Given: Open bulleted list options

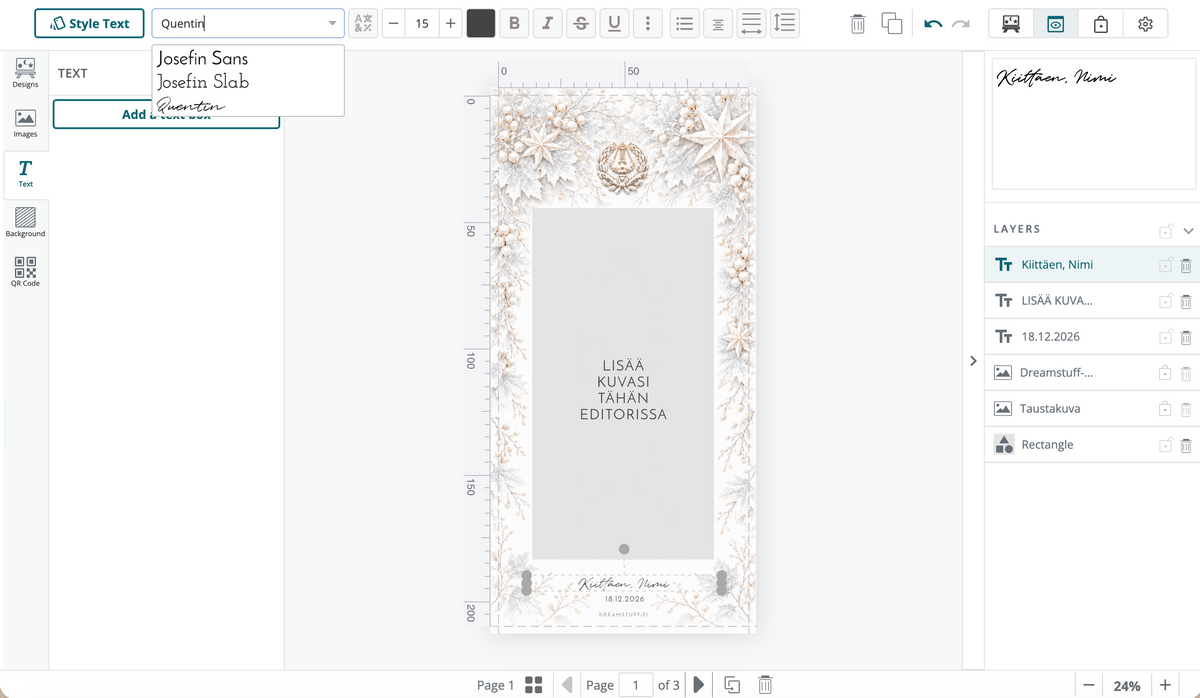Looking at the screenshot, I should point(684,23).
